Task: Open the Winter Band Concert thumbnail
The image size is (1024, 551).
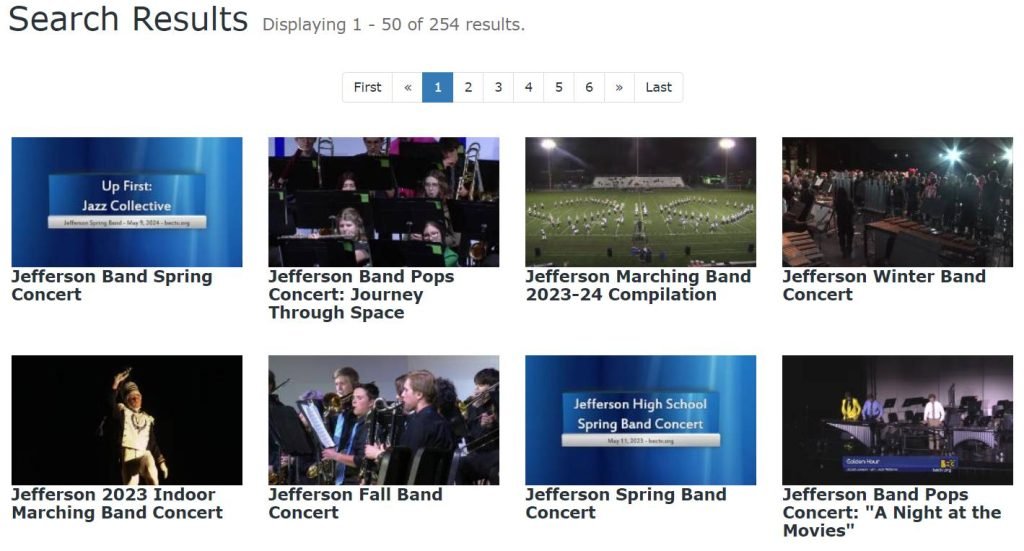Action: pos(897,202)
